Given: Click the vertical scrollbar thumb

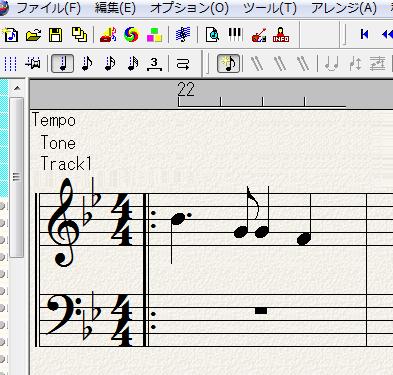Looking at the screenshot, I should coord(17,177).
